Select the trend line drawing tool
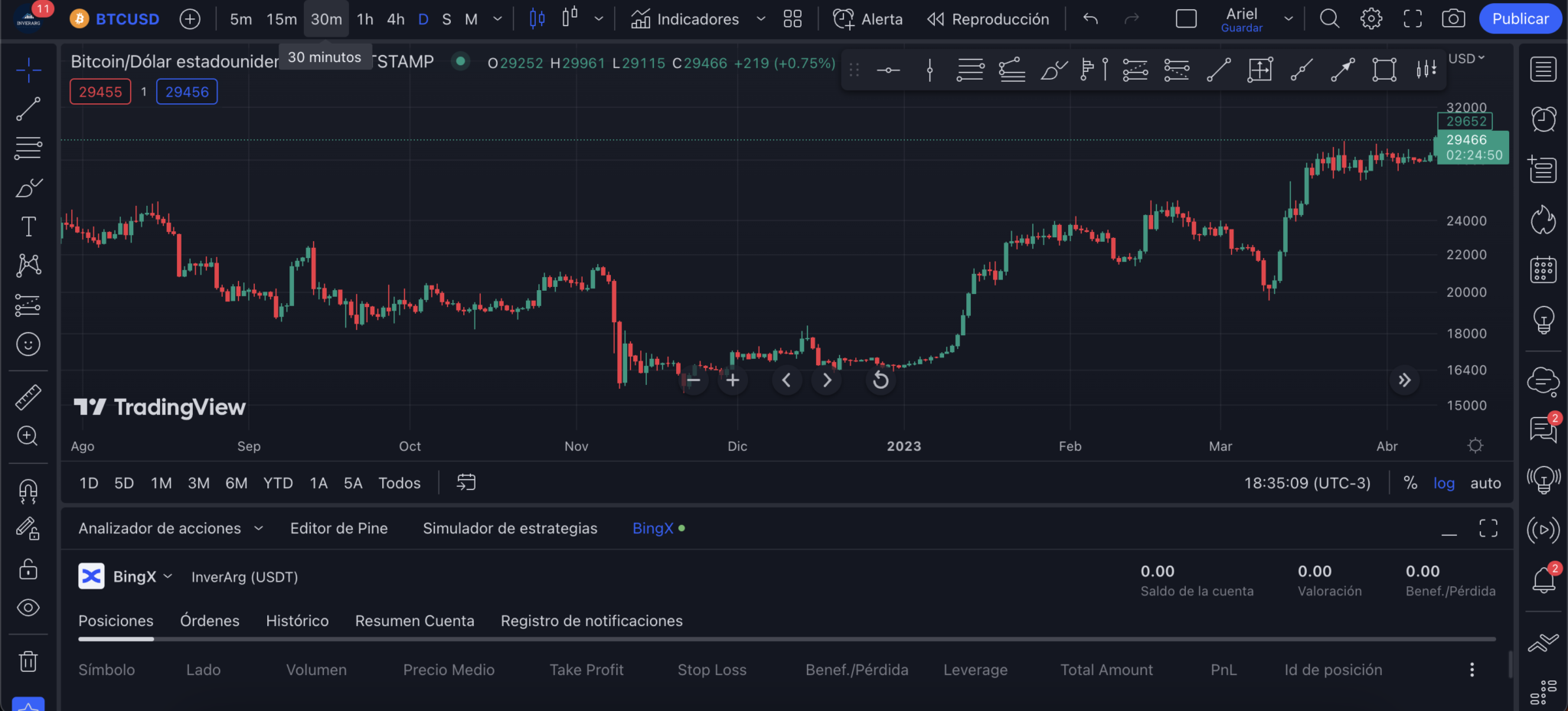 tap(28, 109)
